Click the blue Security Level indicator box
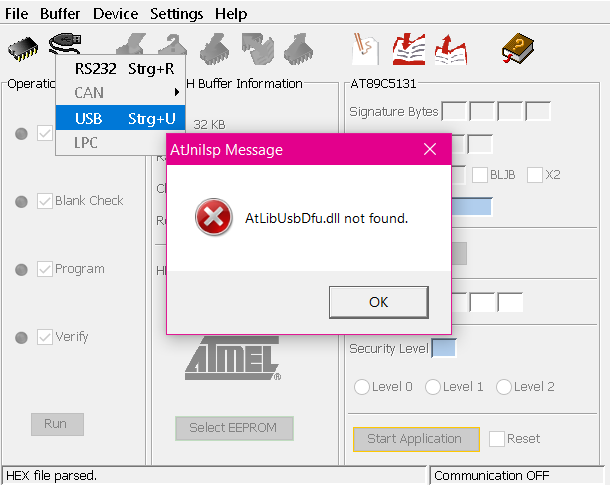Screen dimensions: 610x485 (x=444, y=348)
